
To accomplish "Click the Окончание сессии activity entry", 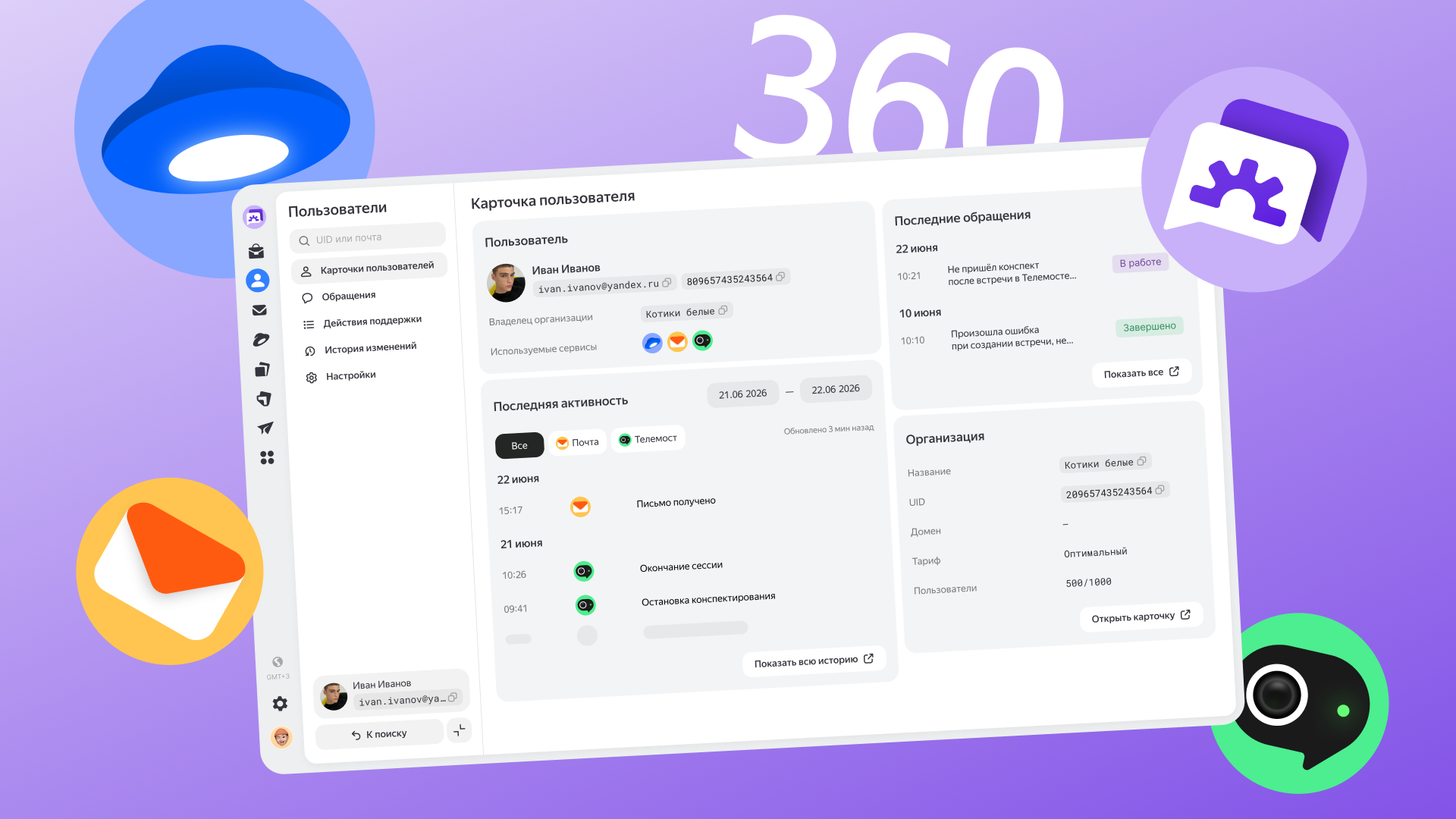I will (x=681, y=566).
